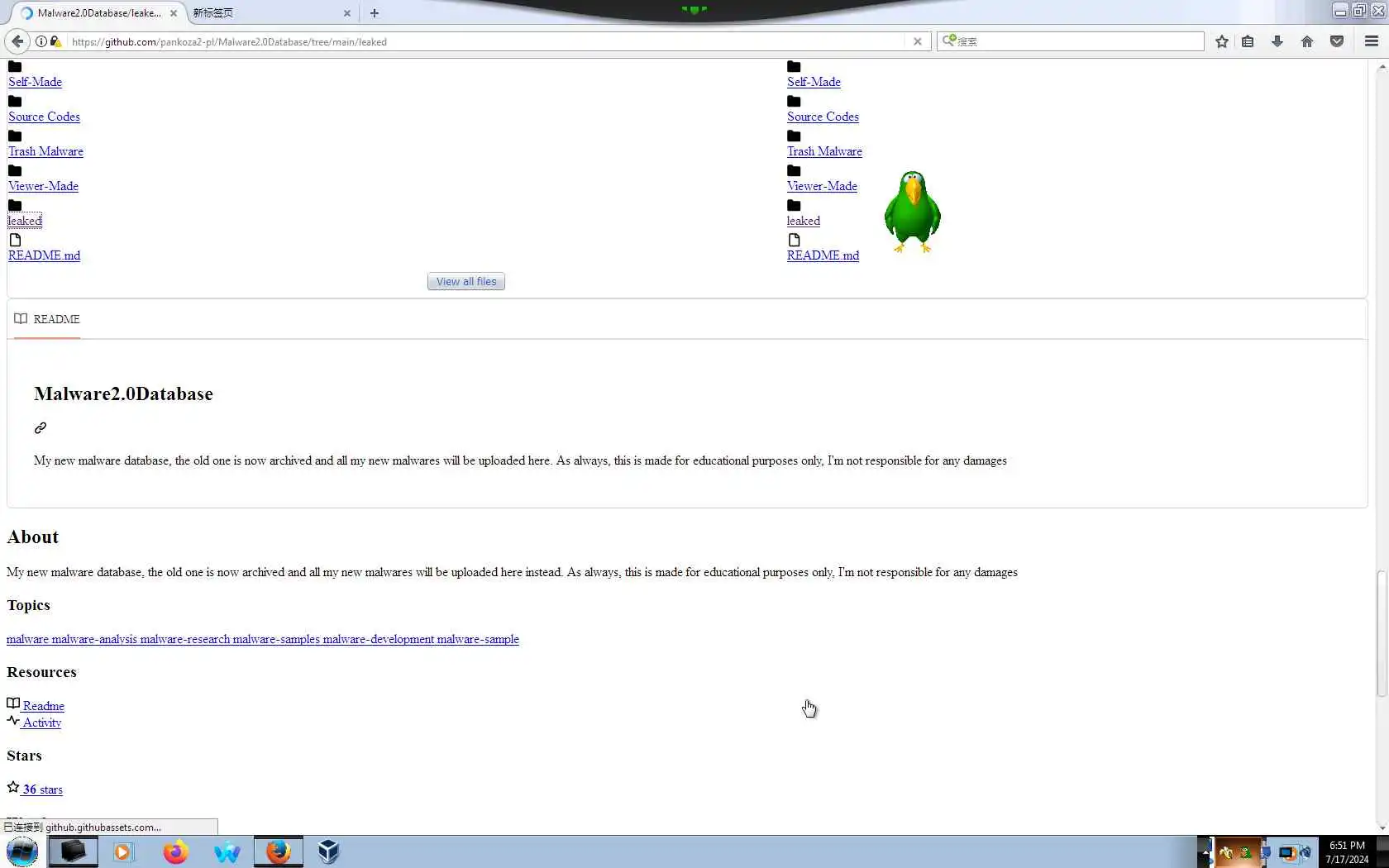1389x868 pixels.
Task: Open the malware-sample topic link
Action: (x=478, y=639)
